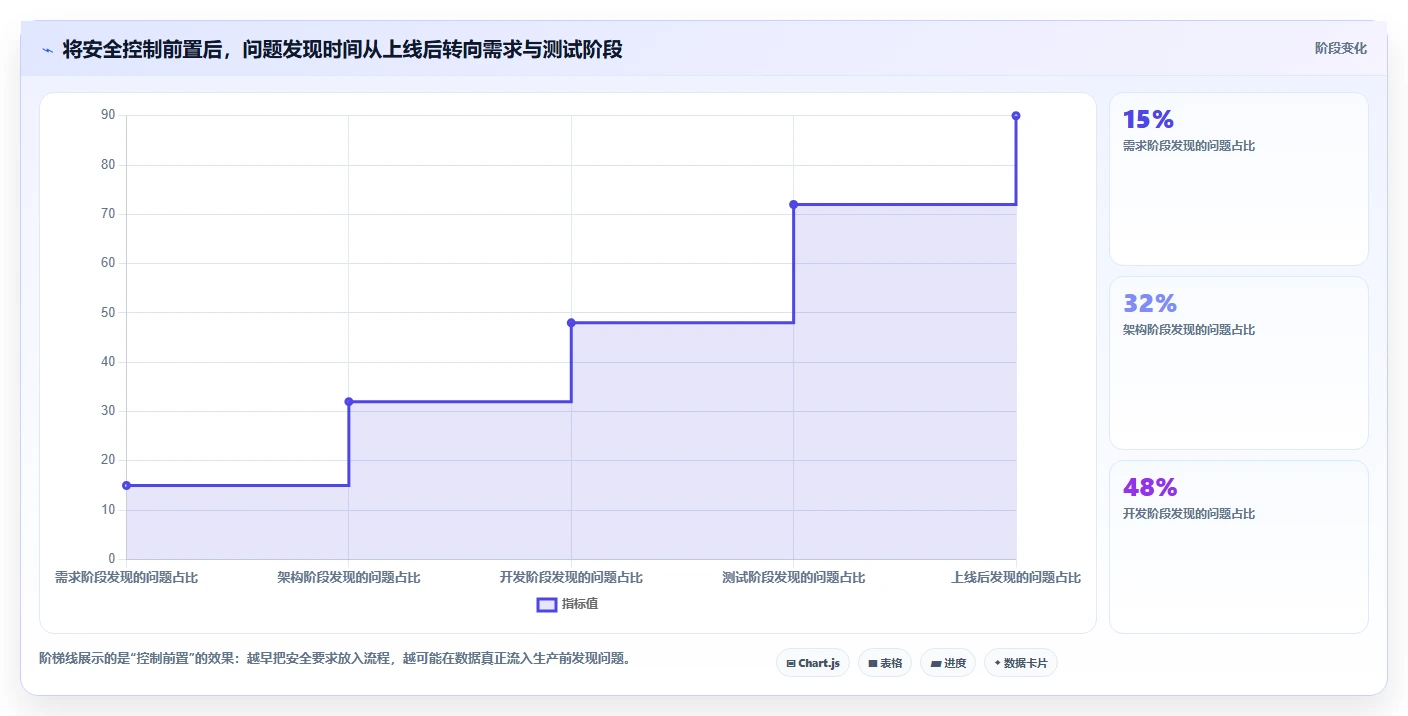
Task: Click the lightning icon beside the title
Action: click(x=48, y=50)
